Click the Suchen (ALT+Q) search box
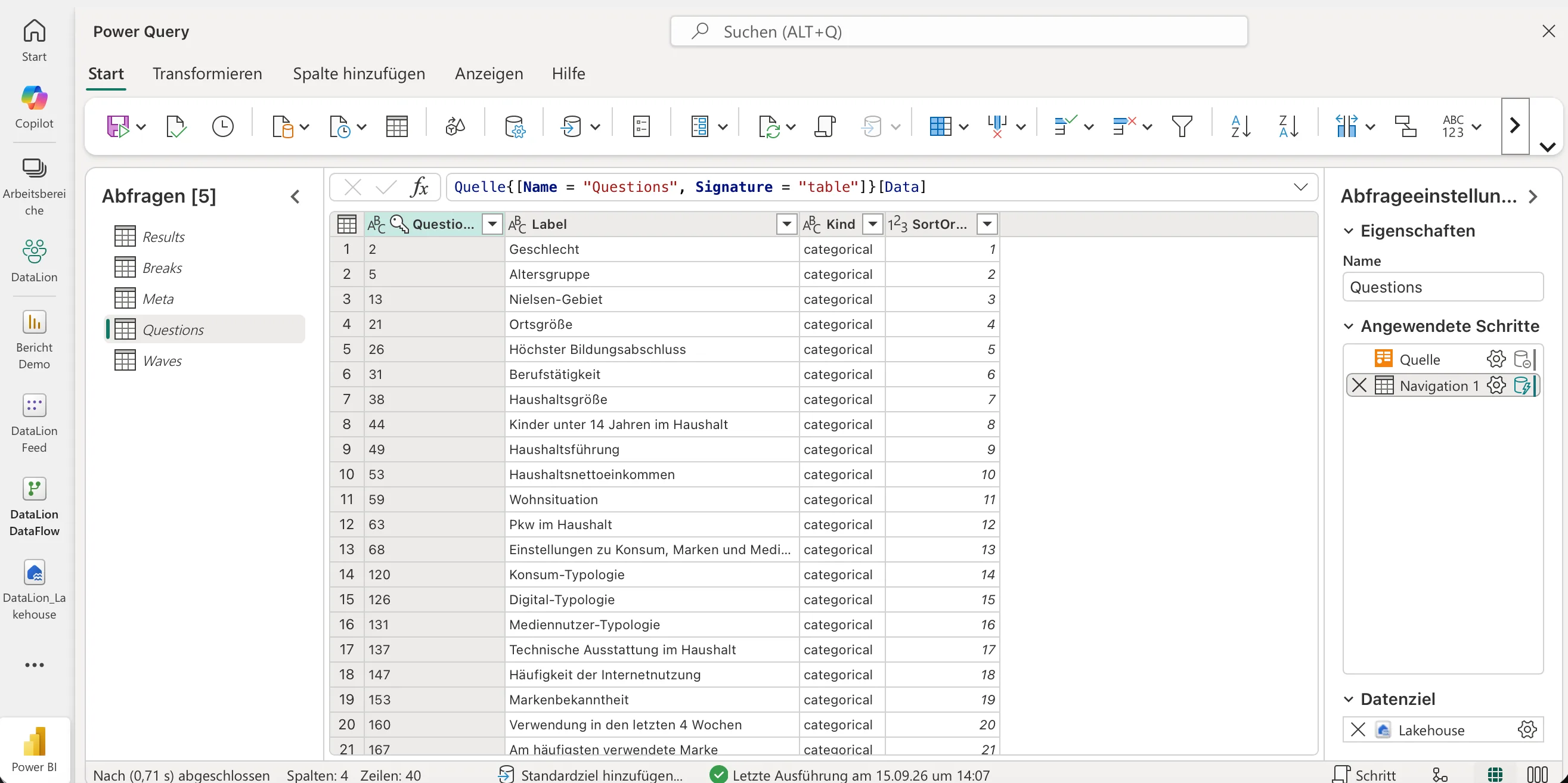The height and width of the screenshot is (783, 1568). [959, 31]
